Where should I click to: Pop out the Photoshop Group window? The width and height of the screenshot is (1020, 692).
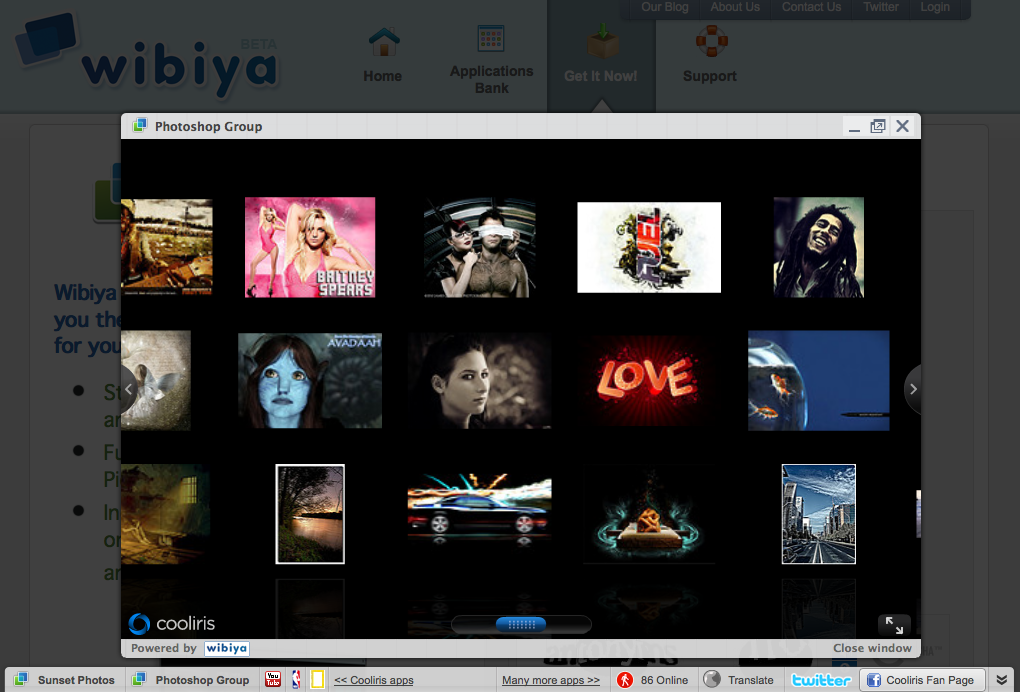(878, 126)
